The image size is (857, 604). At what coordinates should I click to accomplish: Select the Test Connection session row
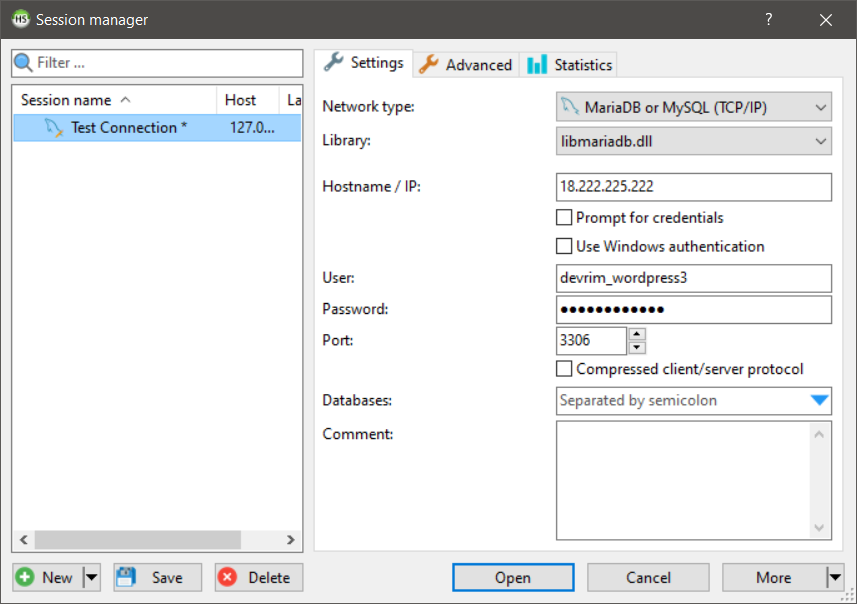tap(157, 128)
